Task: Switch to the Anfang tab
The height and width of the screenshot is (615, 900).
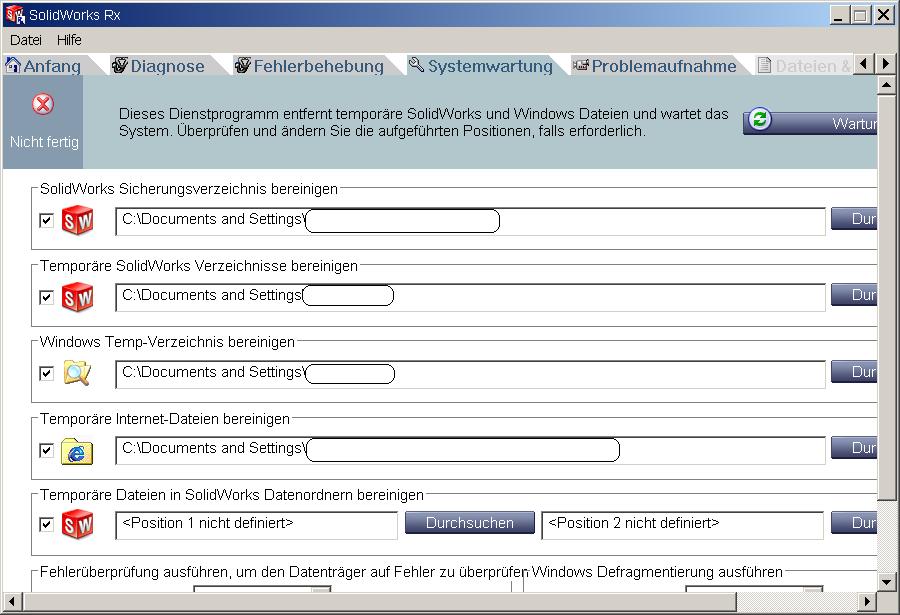Action: [52, 65]
